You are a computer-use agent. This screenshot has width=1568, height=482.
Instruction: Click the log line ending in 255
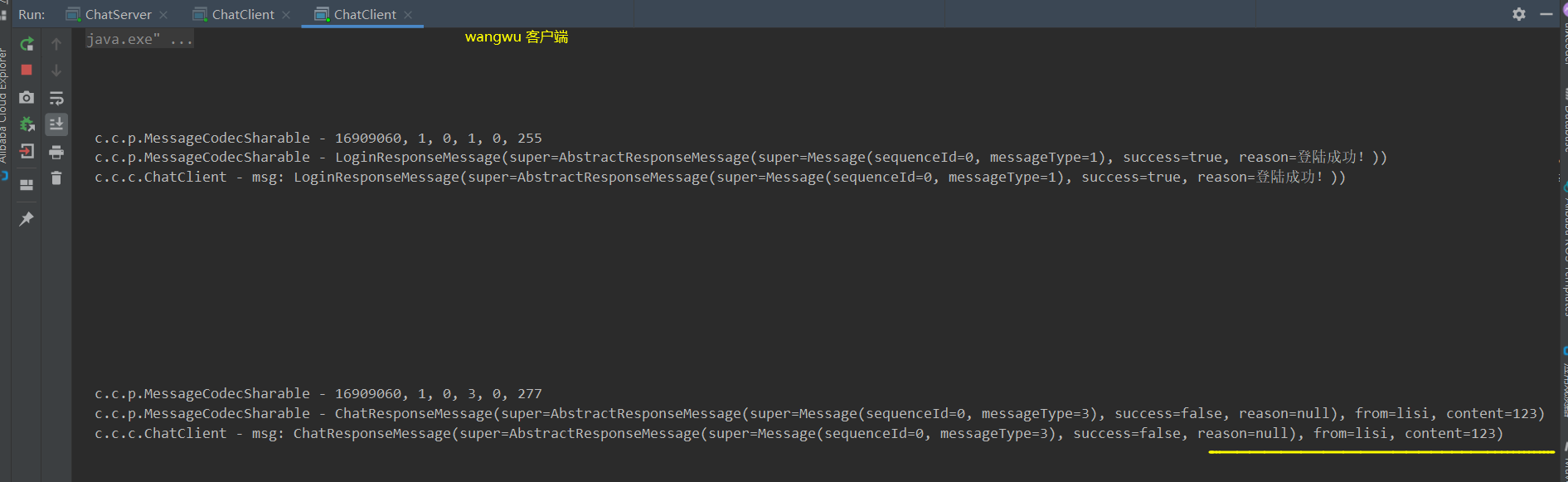click(318, 138)
